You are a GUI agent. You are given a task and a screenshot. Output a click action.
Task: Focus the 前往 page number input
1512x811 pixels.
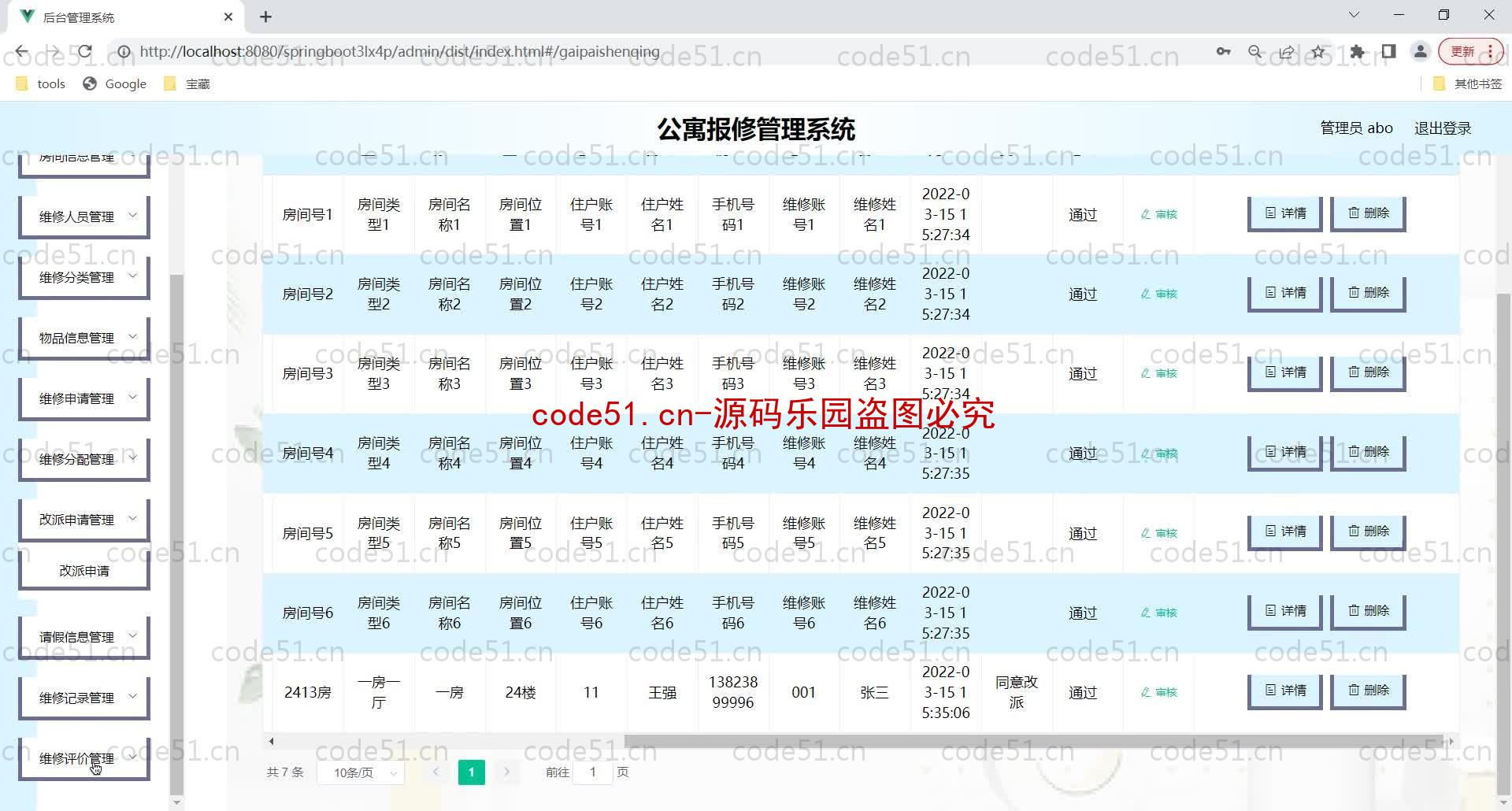click(593, 772)
